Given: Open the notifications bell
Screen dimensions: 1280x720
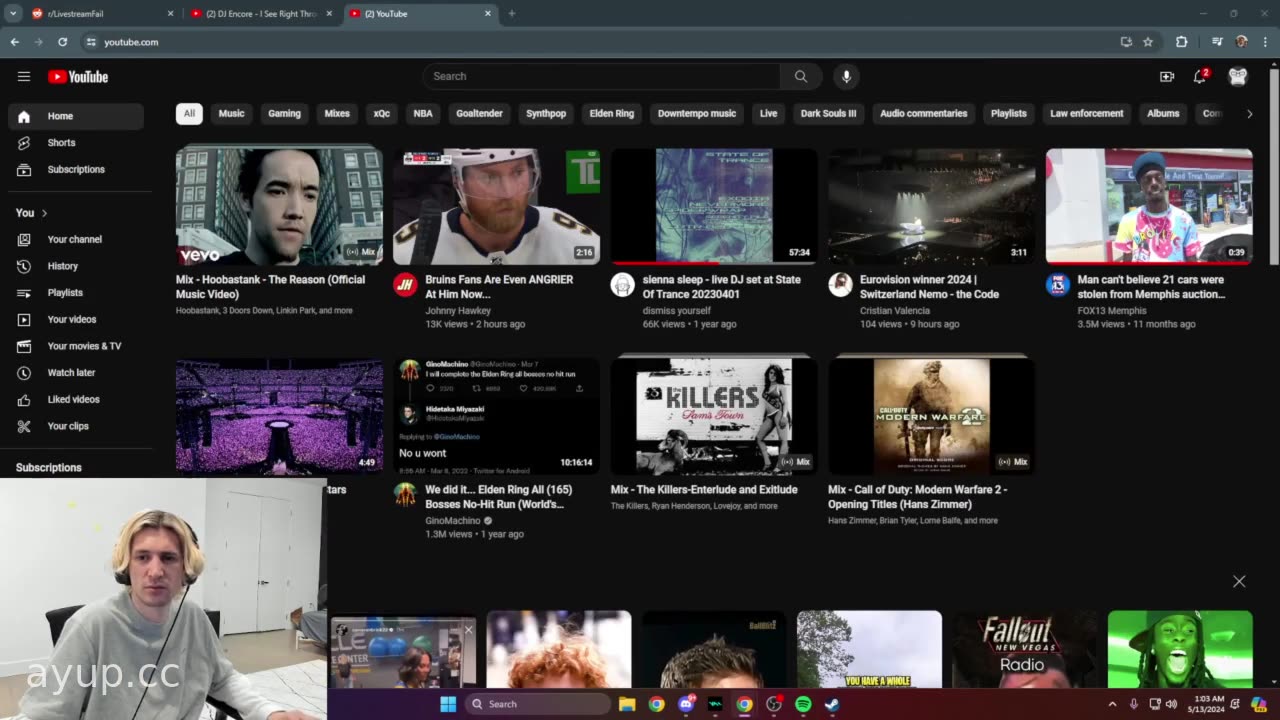Looking at the screenshot, I should pyautogui.click(x=1200, y=77).
